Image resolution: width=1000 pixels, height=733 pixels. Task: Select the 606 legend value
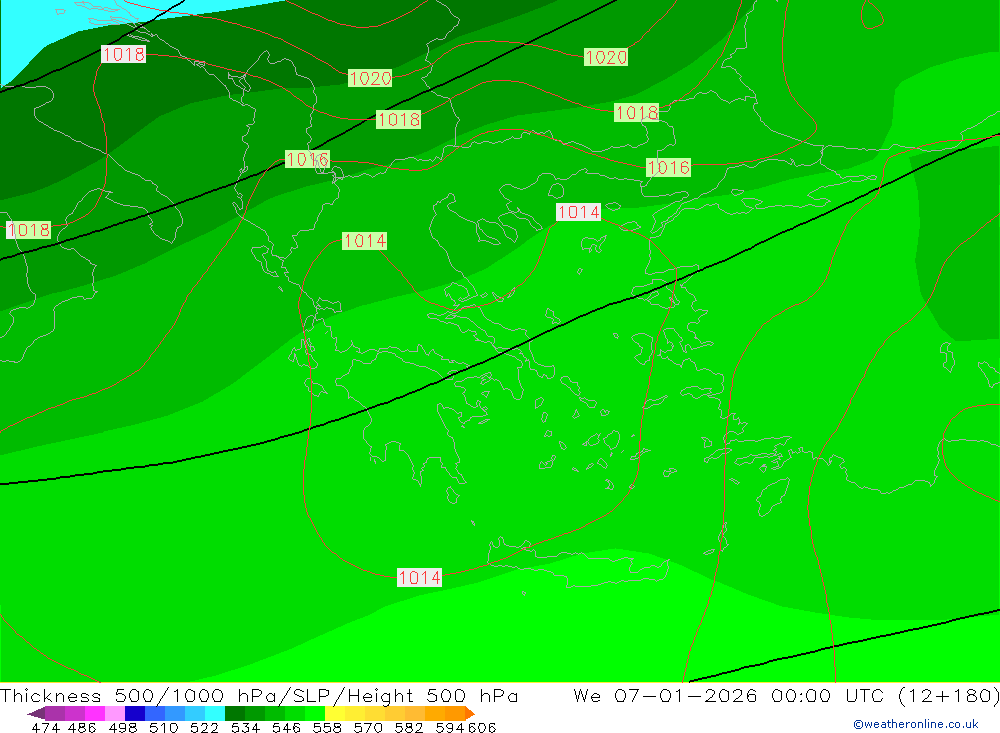coord(482,727)
